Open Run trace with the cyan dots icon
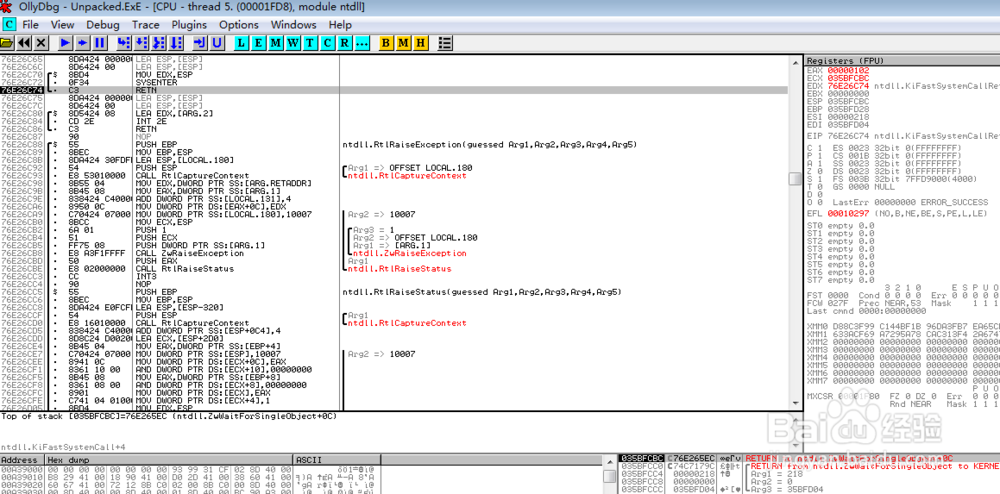Image resolution: width=1000 pixels, height=494 pixels. coord(362,43)
